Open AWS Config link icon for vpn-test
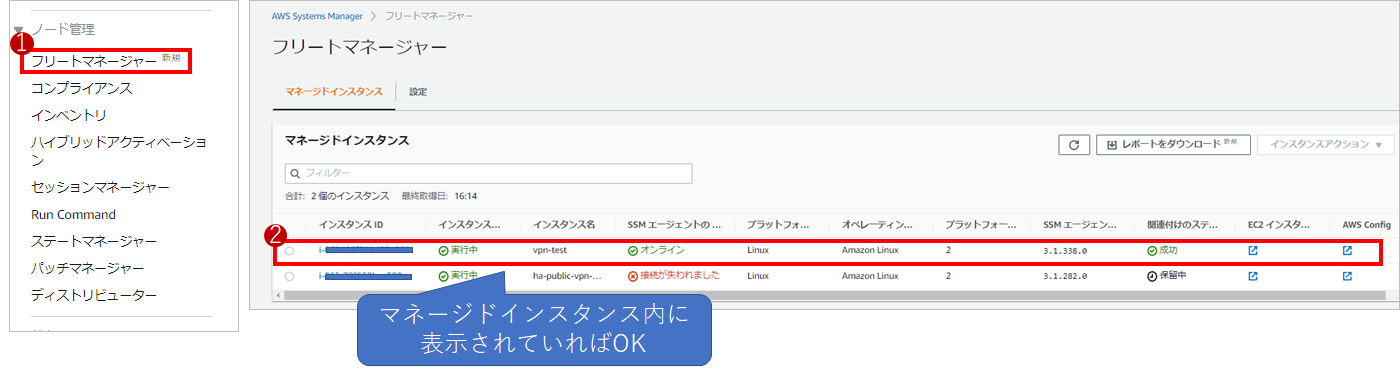This screenshot has width=1400, height=374. coord(1347,250)
